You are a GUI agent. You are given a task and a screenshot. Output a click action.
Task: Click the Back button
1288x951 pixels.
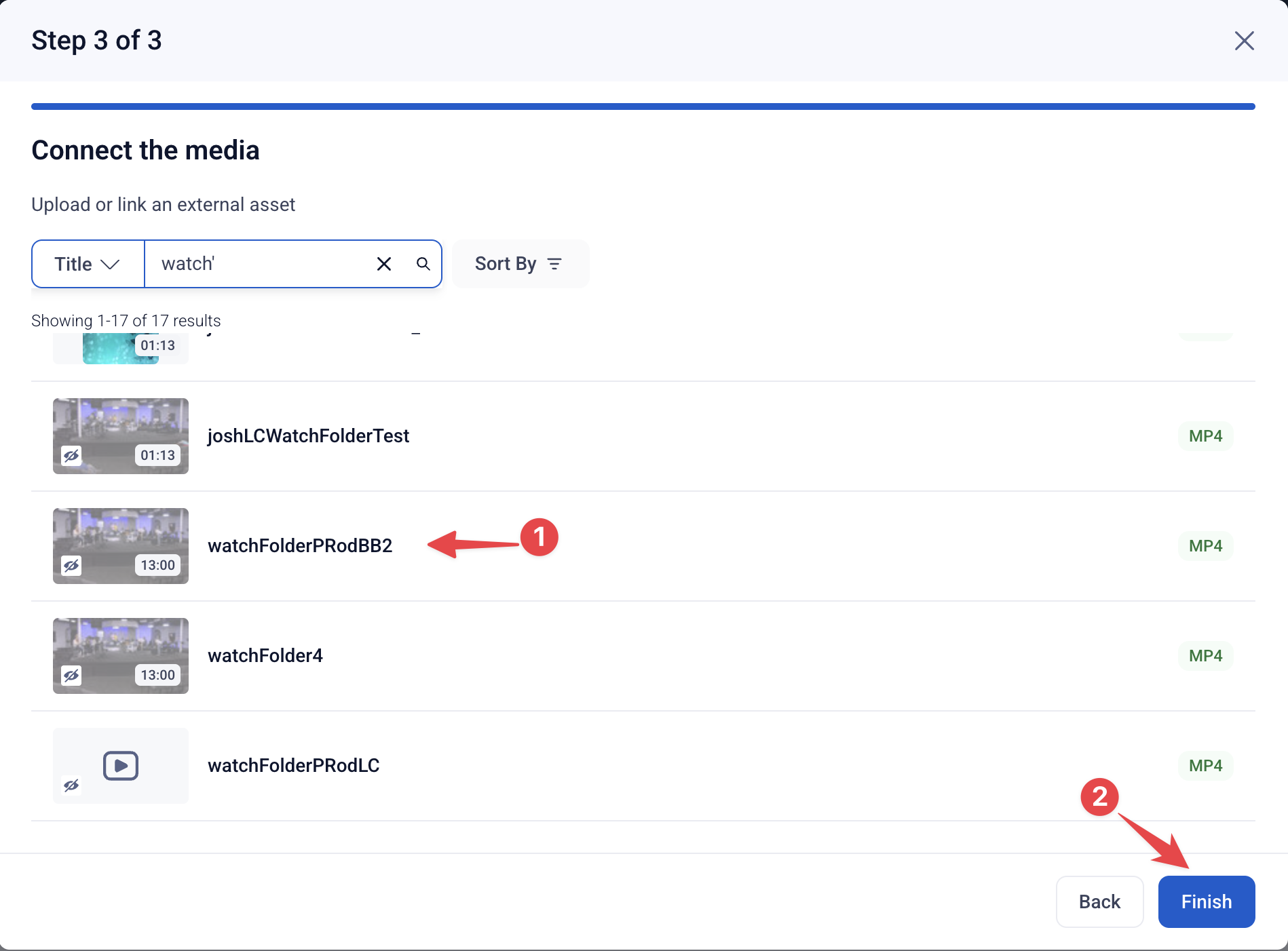[1100, 901]
